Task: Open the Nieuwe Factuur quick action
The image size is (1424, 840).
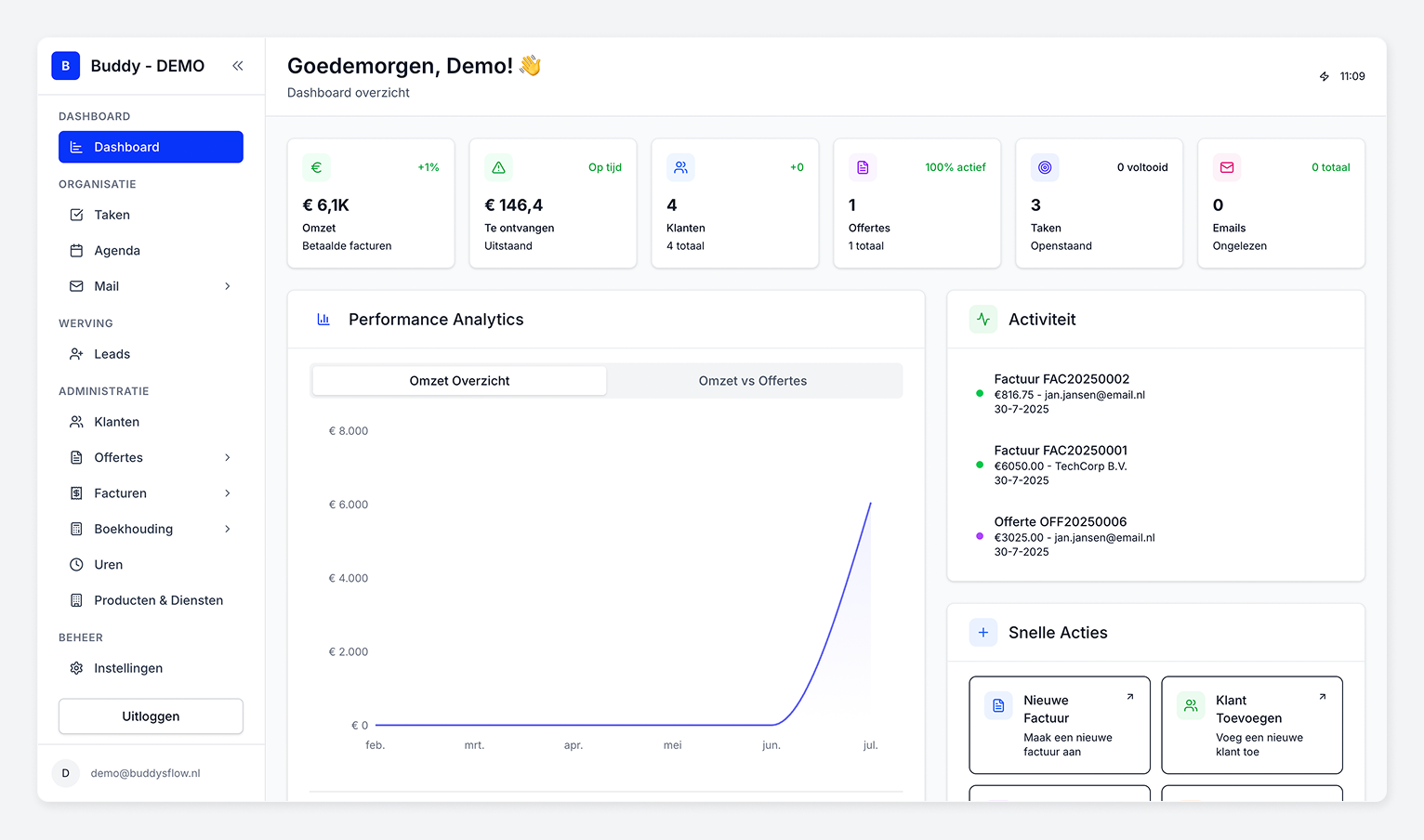Action: tap(1059, 725)
